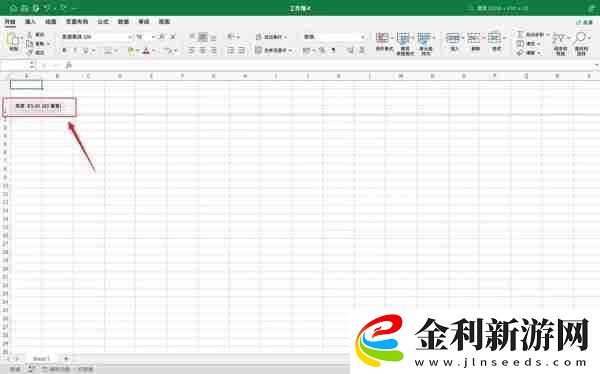Image resolution: width=600 pixels, height=374 pixels.
Task: Expand the formula bar chevron
Action: 597,65
